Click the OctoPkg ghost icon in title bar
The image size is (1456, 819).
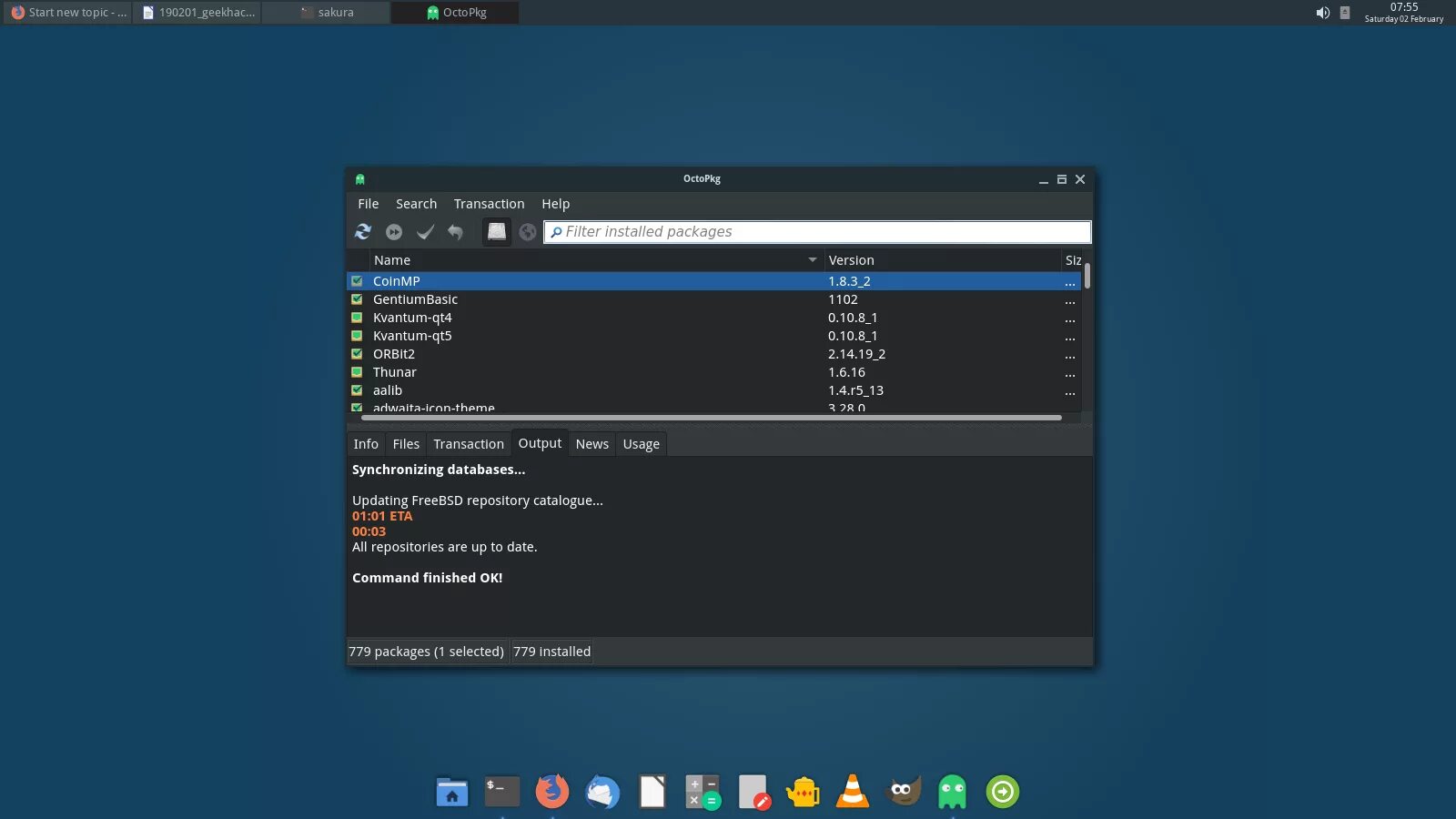tap(360, 179)
